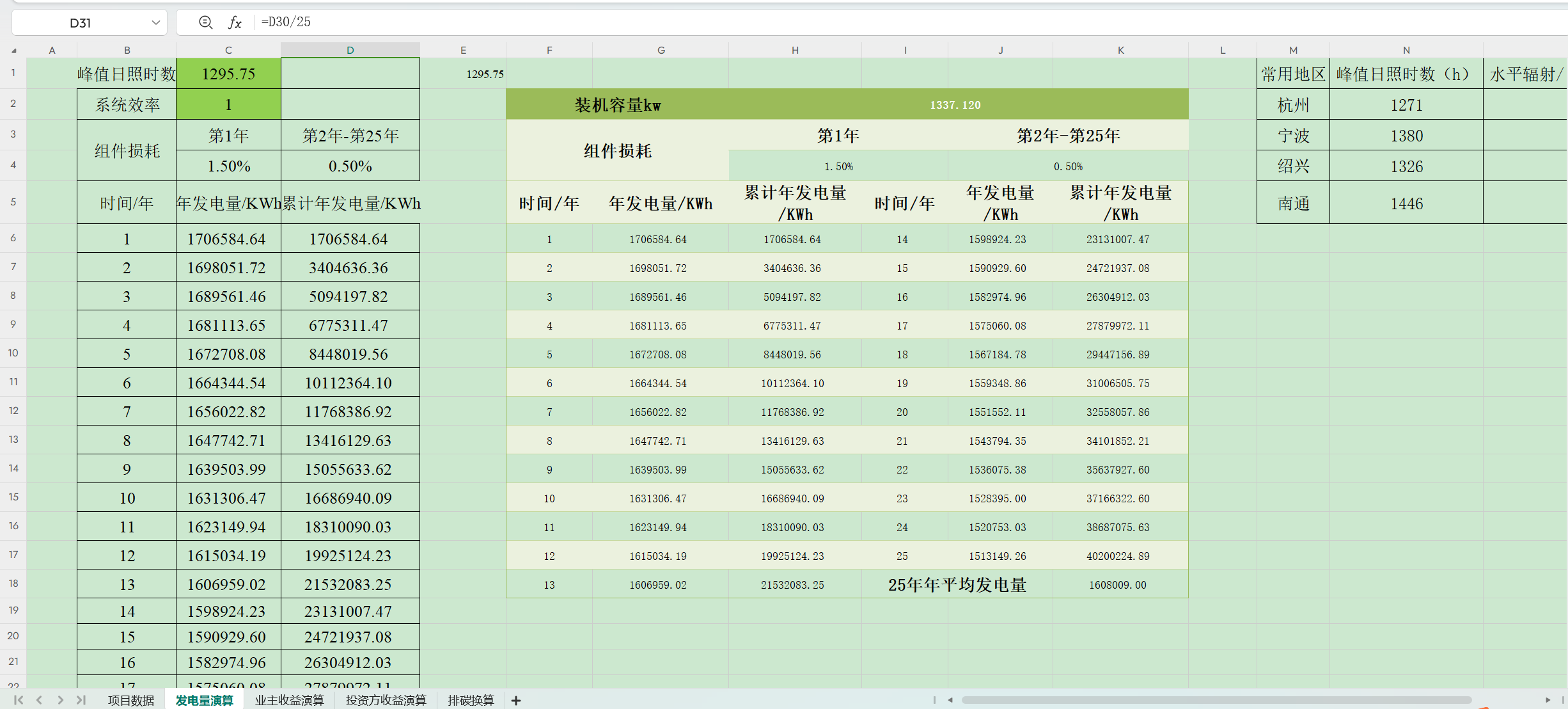1568x709 pixels.
Task: Click the small 1295.75 value in column E
Action: click(x=485, y=74)
